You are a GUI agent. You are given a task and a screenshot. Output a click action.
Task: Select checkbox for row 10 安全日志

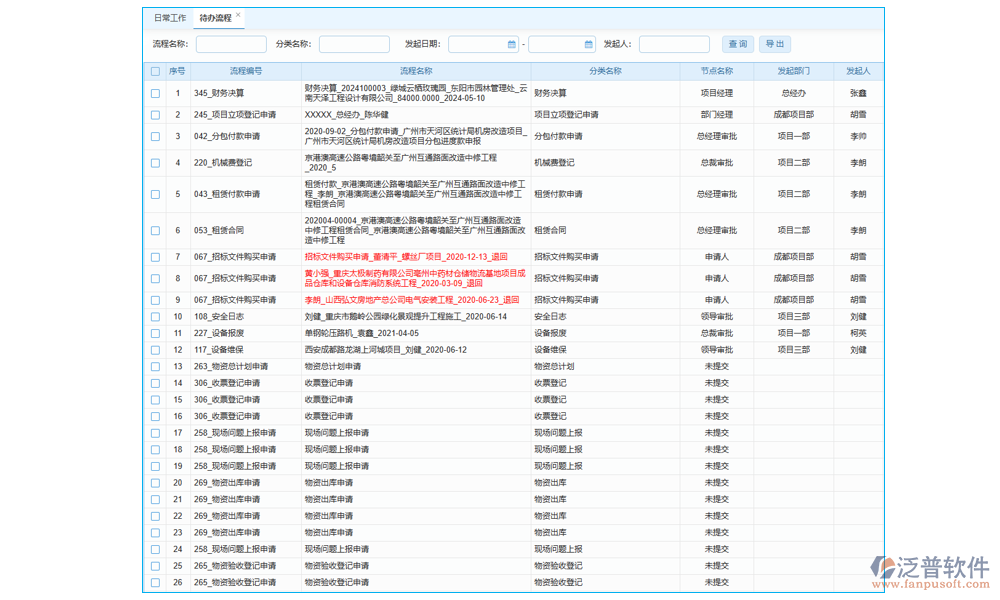pos(155,317)
